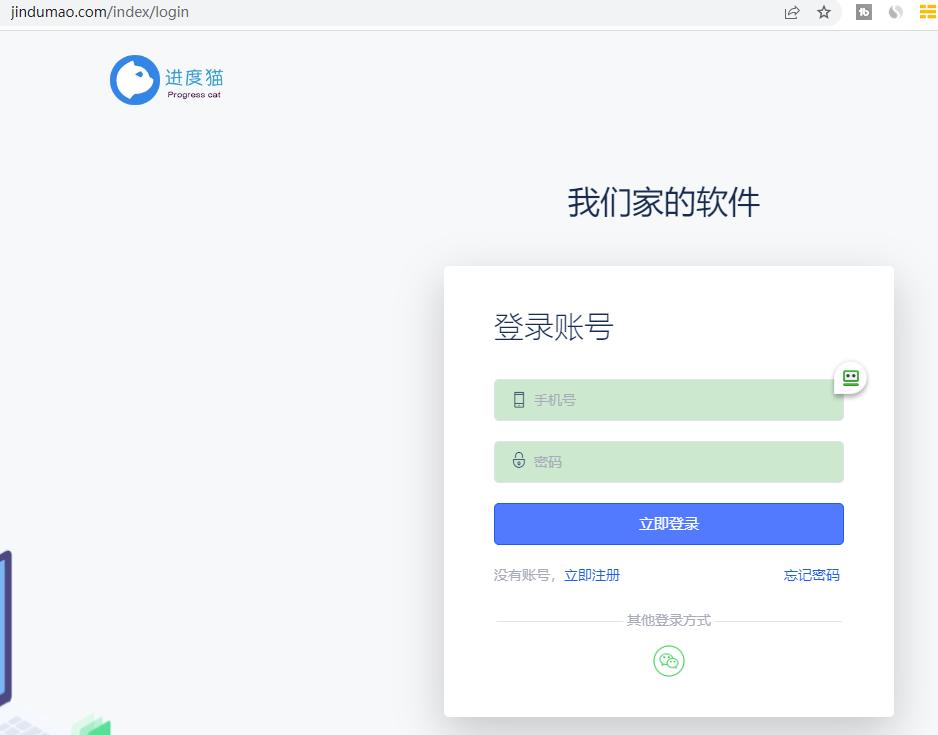Click the 我们家的软件 title text
The width and height of the screenshot is (938, 735).
pyautogui.click(x=662, y=203)
